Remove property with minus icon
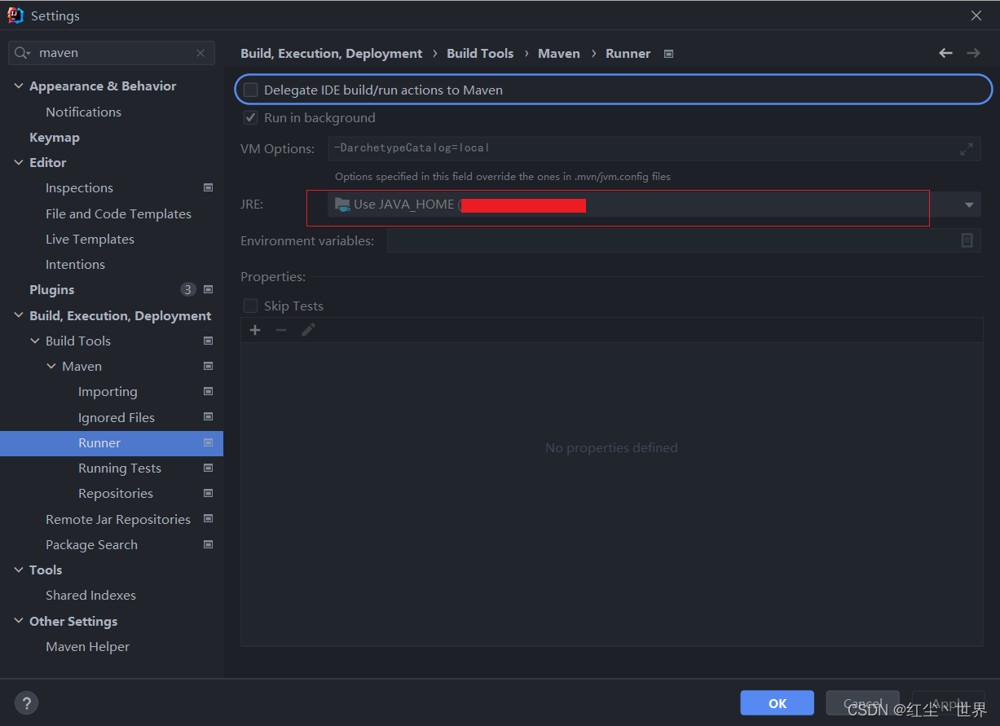The width and height of the screenshot is (1000, 726). [x=281, y=330]
